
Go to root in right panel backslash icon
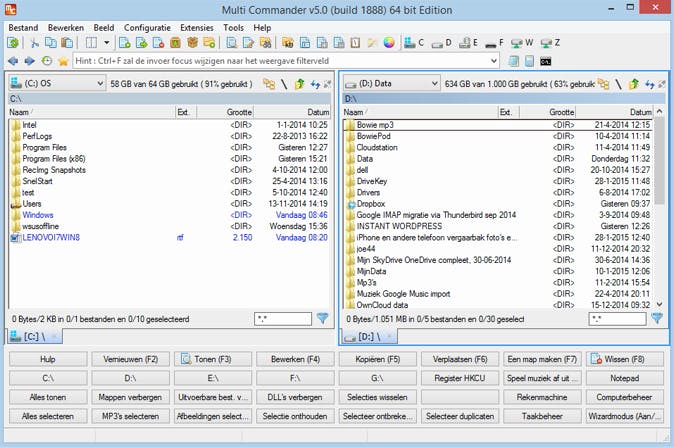tap(618, 84)
